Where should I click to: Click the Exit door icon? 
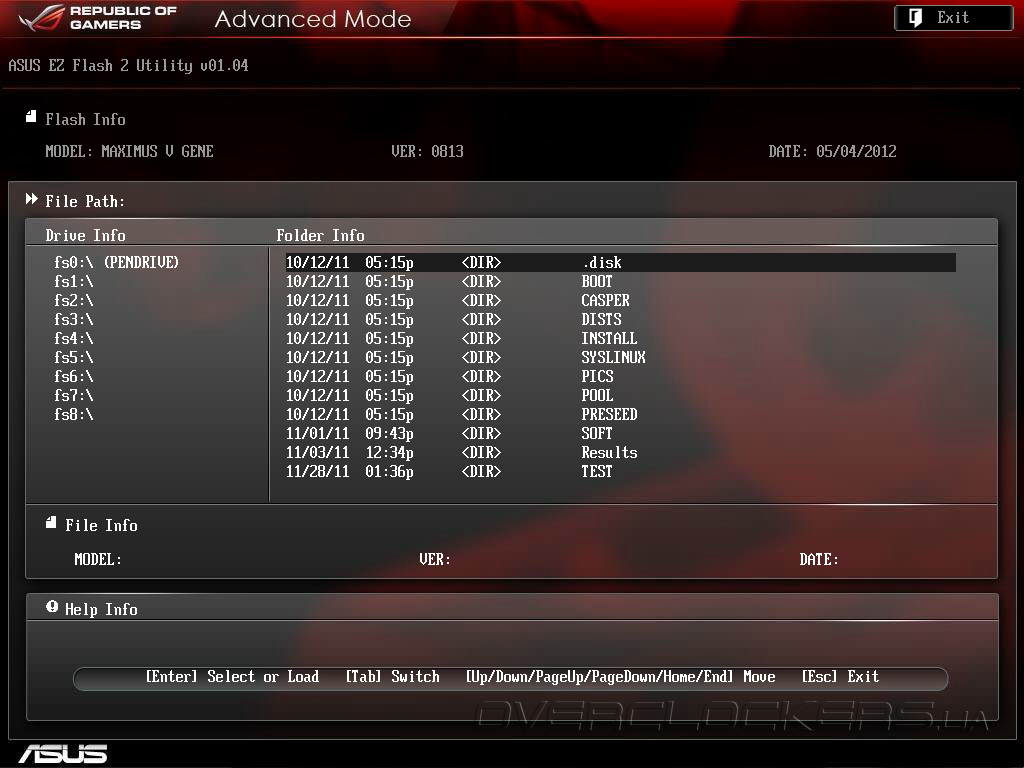tap(915, 18)
